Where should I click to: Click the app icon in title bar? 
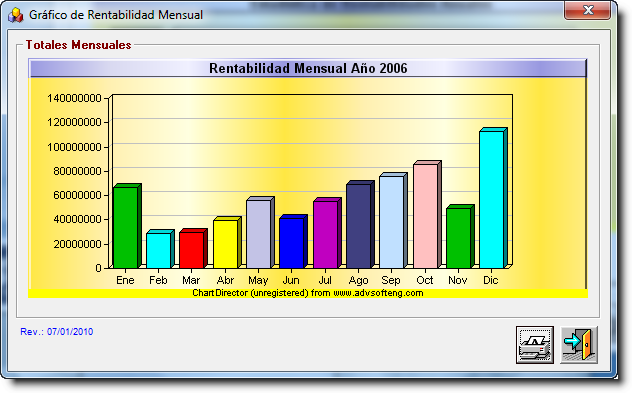click(15, 15)
